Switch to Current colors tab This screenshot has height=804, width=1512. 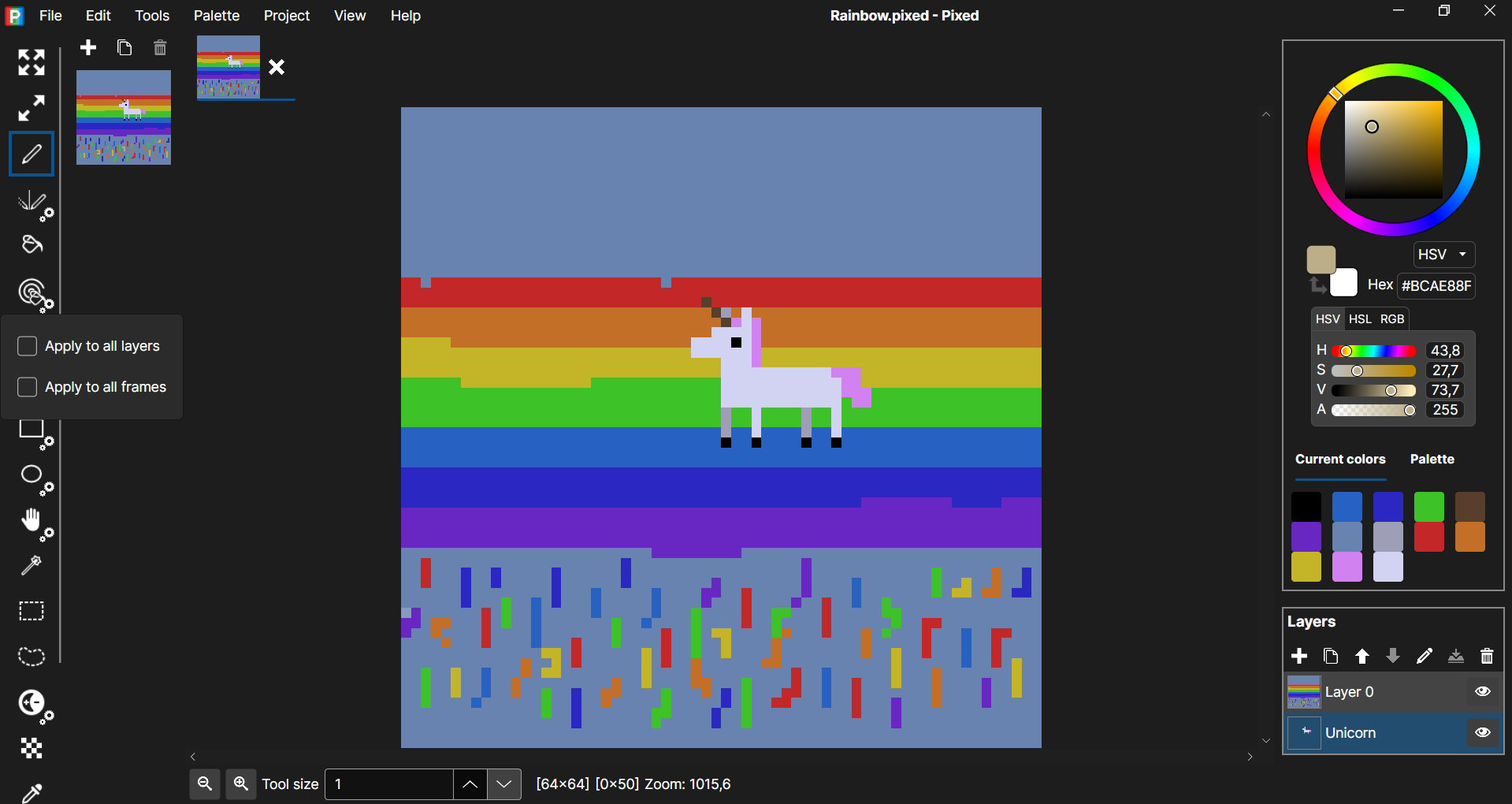tap(1340, 460)
